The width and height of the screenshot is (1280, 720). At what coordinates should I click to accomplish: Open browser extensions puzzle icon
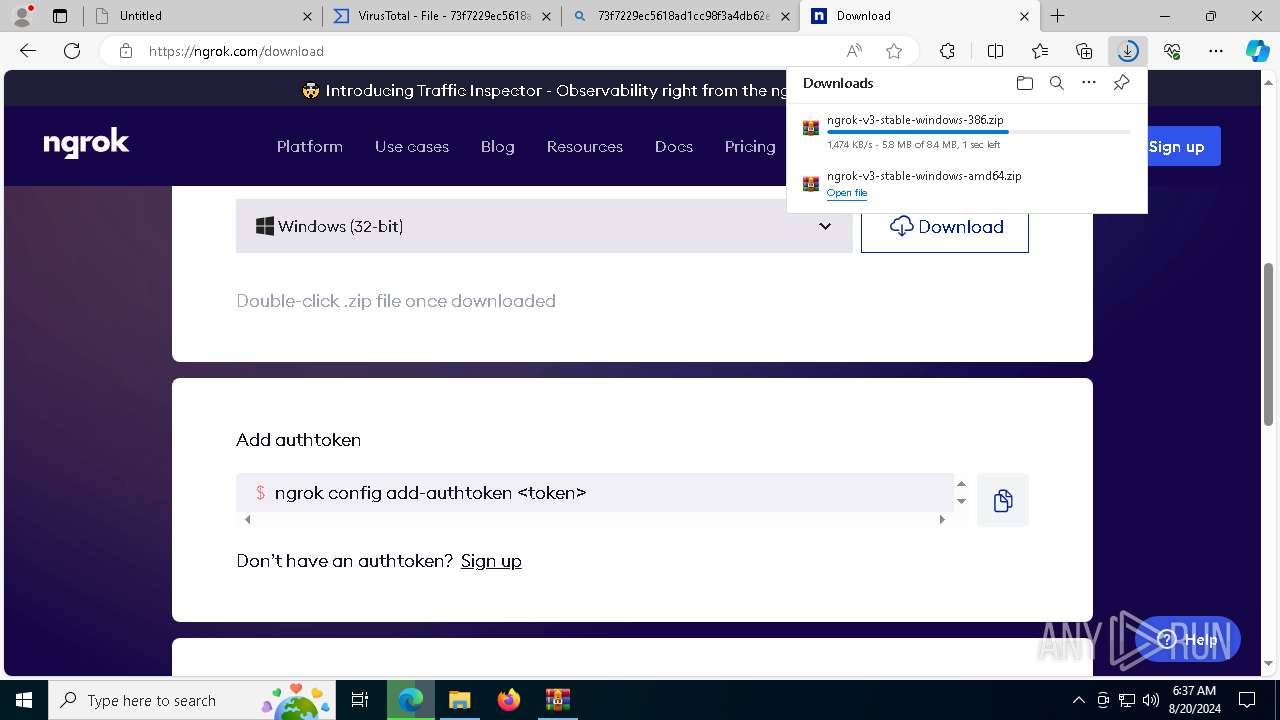pos(947,51)
